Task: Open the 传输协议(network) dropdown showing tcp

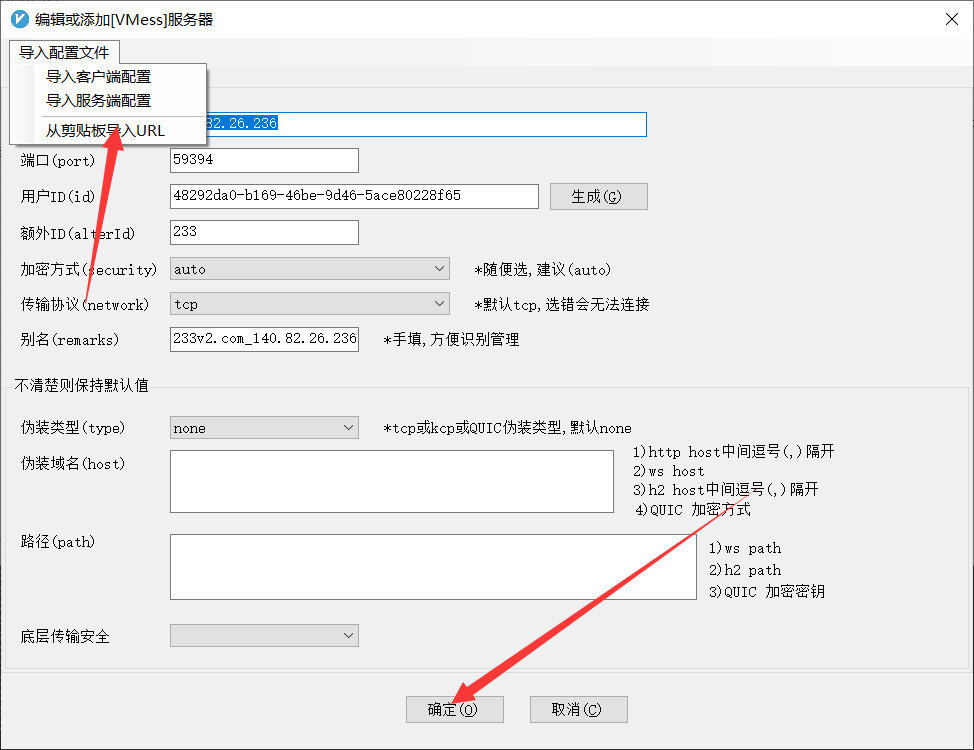Action: coord(310,303)
